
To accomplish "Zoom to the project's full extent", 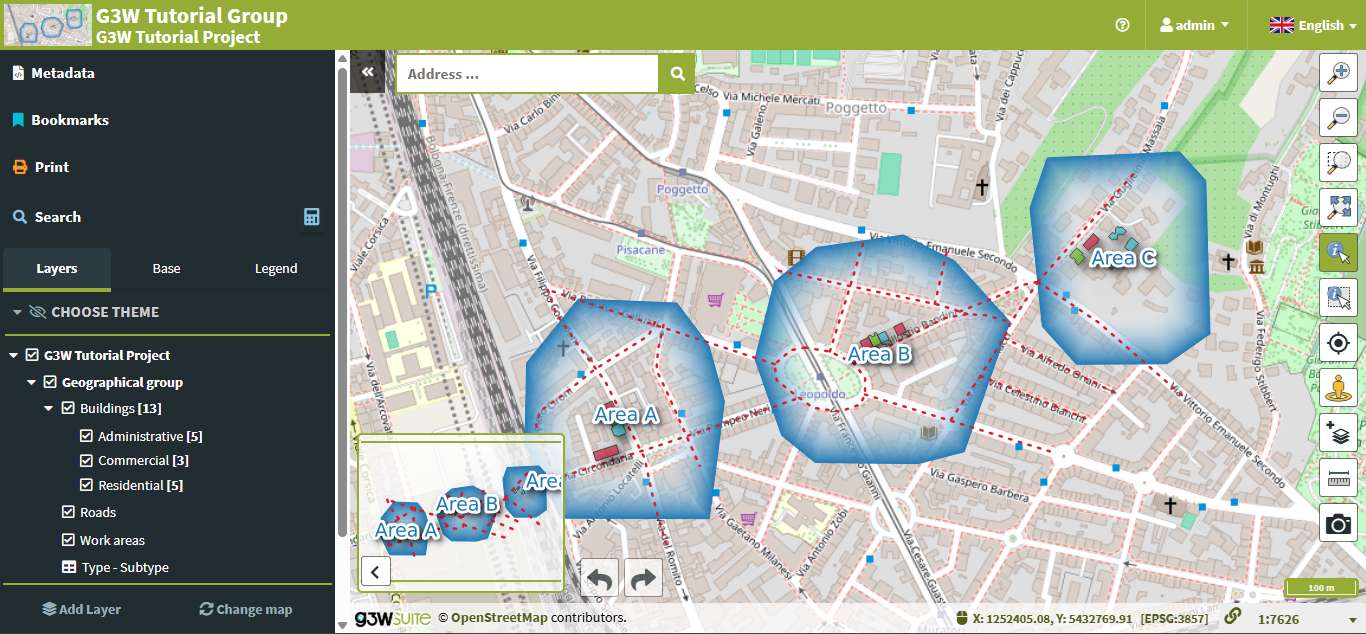I will point(1338,208).
